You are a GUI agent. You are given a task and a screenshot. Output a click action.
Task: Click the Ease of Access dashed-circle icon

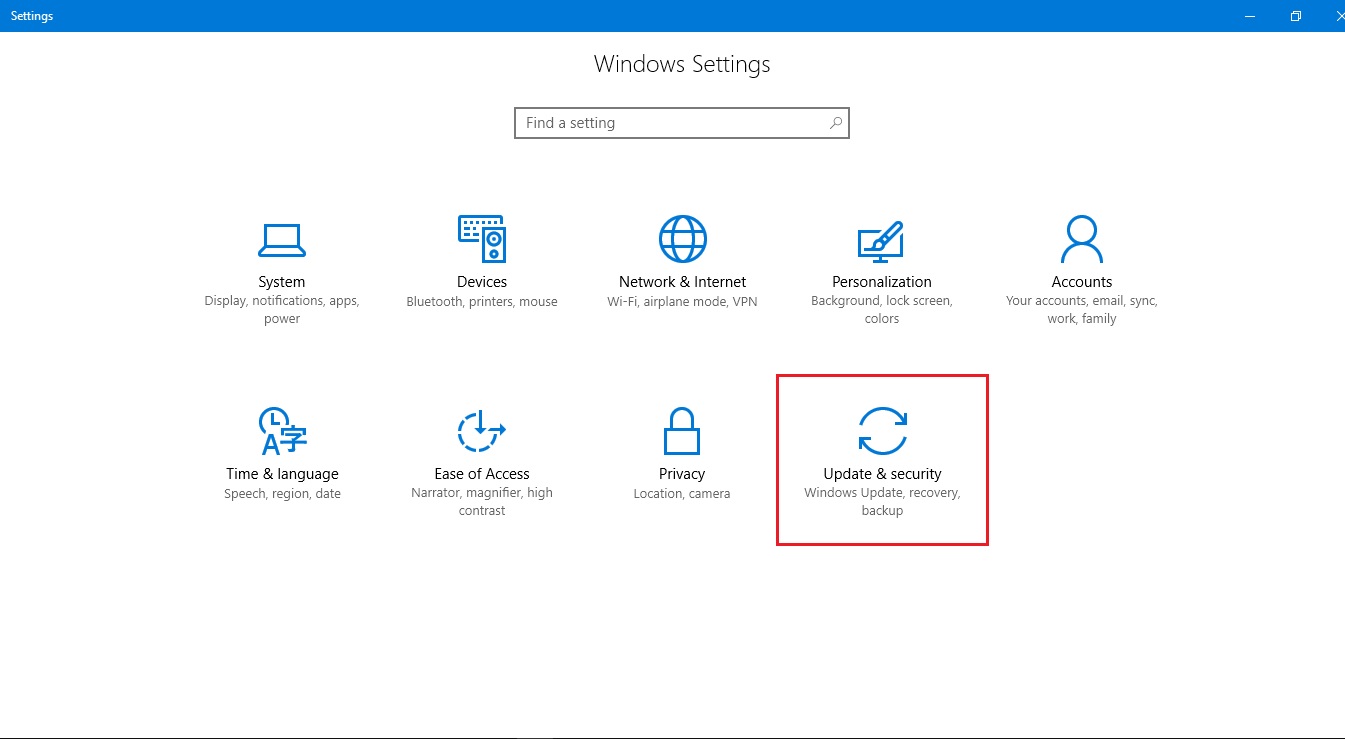pos(481,431)
